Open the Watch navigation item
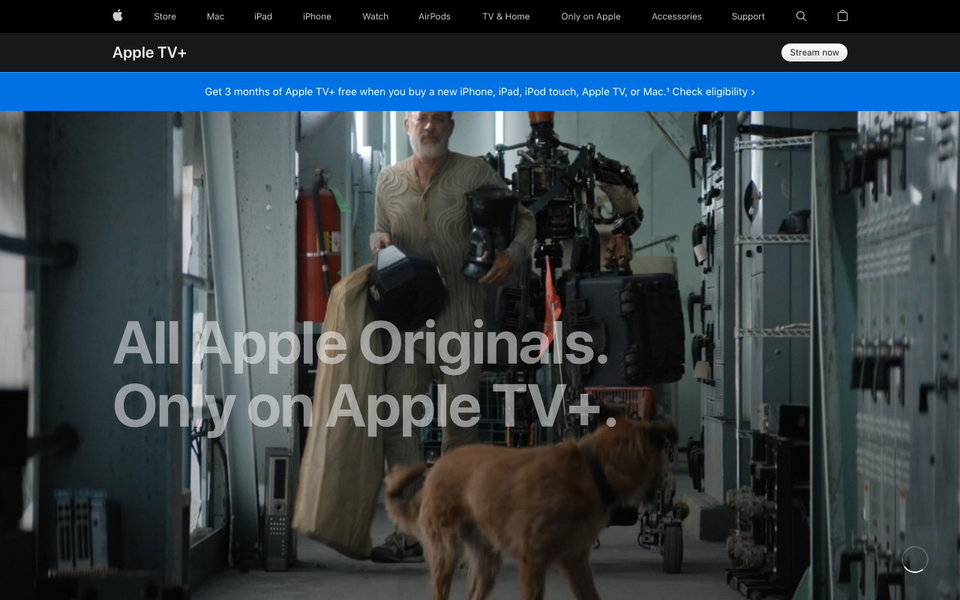 pos(375,17)
